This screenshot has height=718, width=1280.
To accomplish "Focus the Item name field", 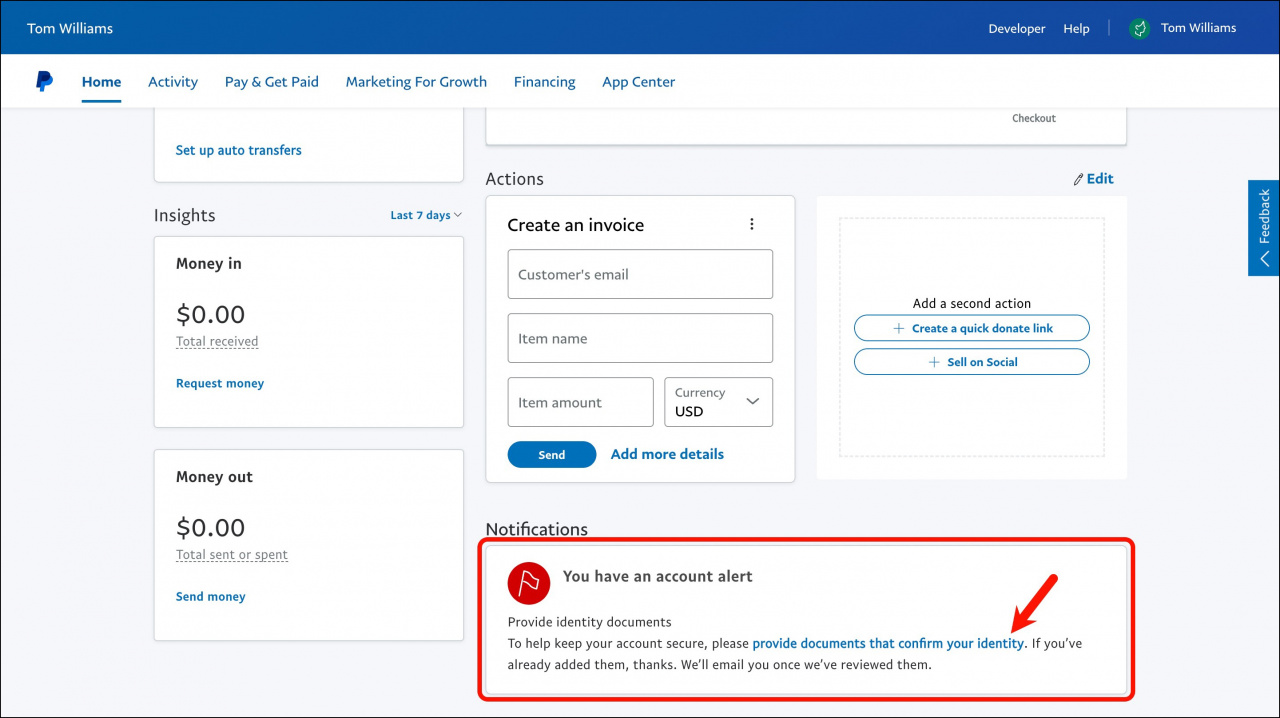I will tap(640, 338).
